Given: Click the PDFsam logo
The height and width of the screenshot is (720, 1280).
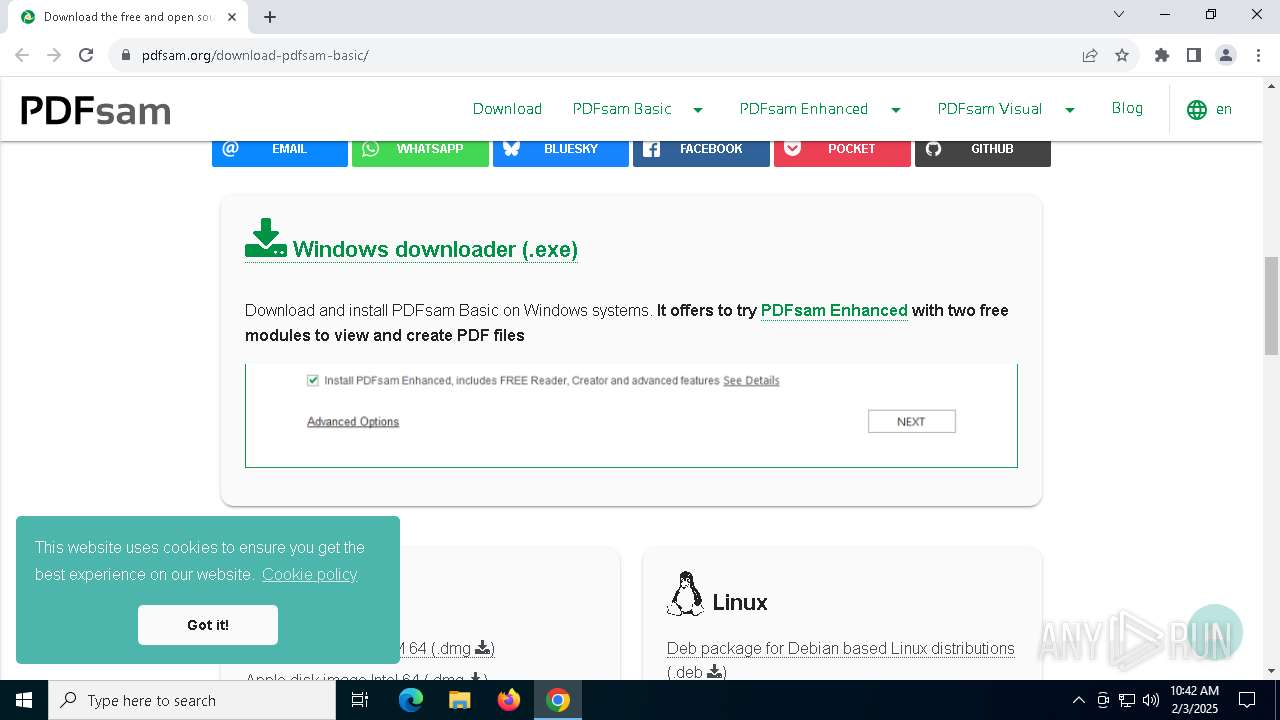Looking at the screenshot, I should click(x=96, y=110).
